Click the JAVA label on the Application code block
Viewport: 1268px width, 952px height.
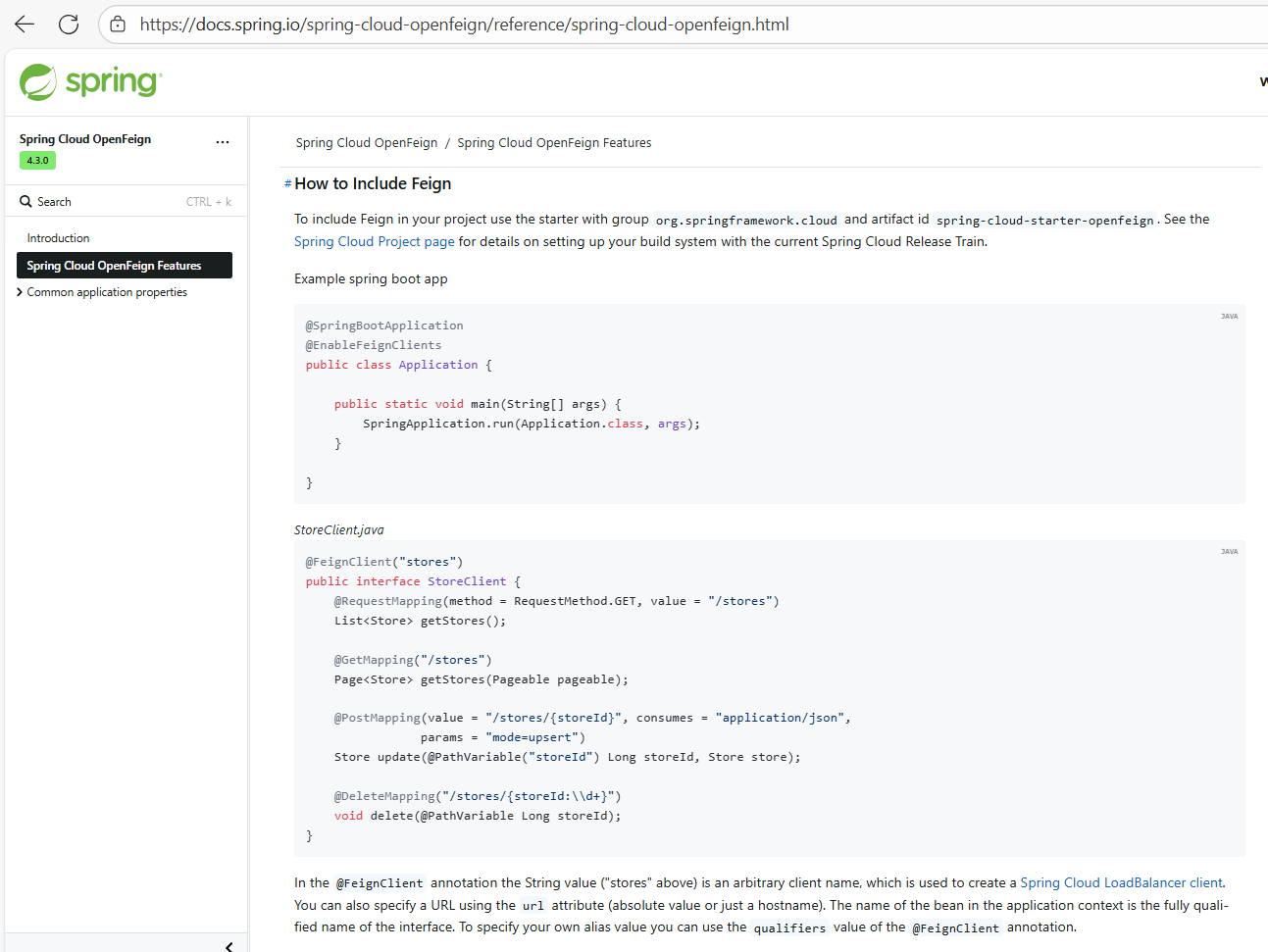[1229, 317]
